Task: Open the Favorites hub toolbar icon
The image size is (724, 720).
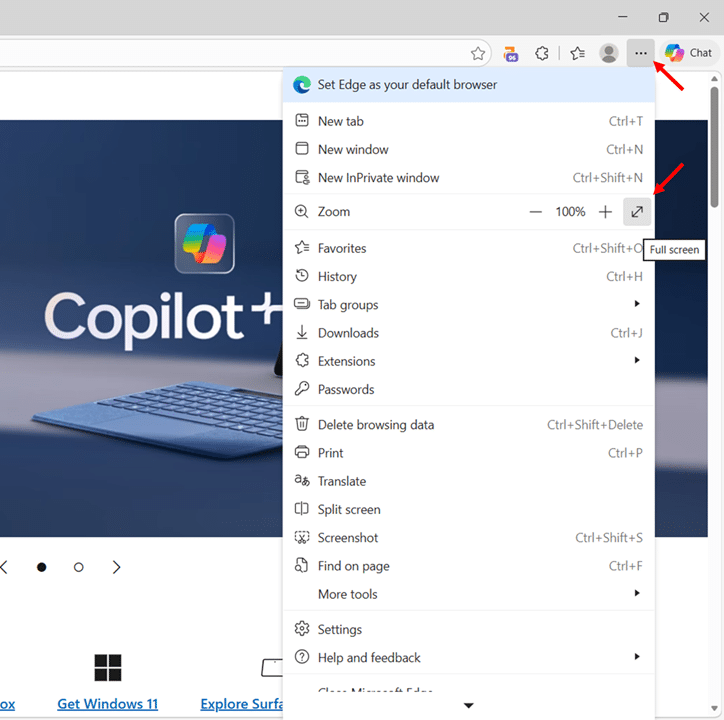Action: [577, 54]
